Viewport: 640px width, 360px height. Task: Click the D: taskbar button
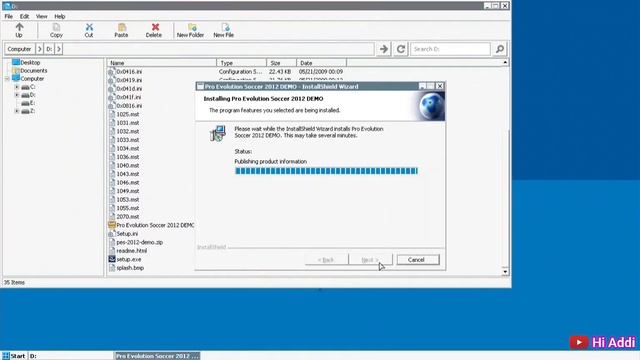pyautogui.click(x=70, y=356)
